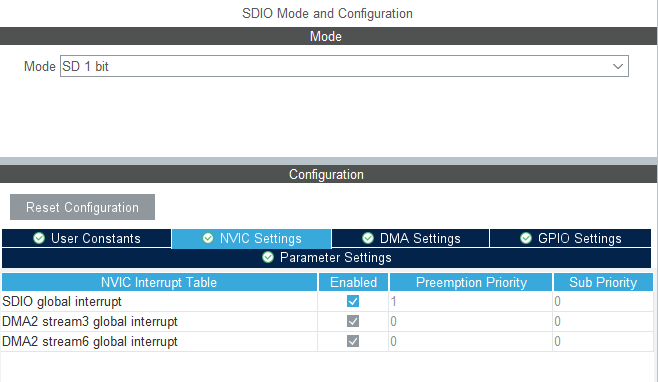Uncheck SDIO global interrupt enabled checkbox

(353, 301)
